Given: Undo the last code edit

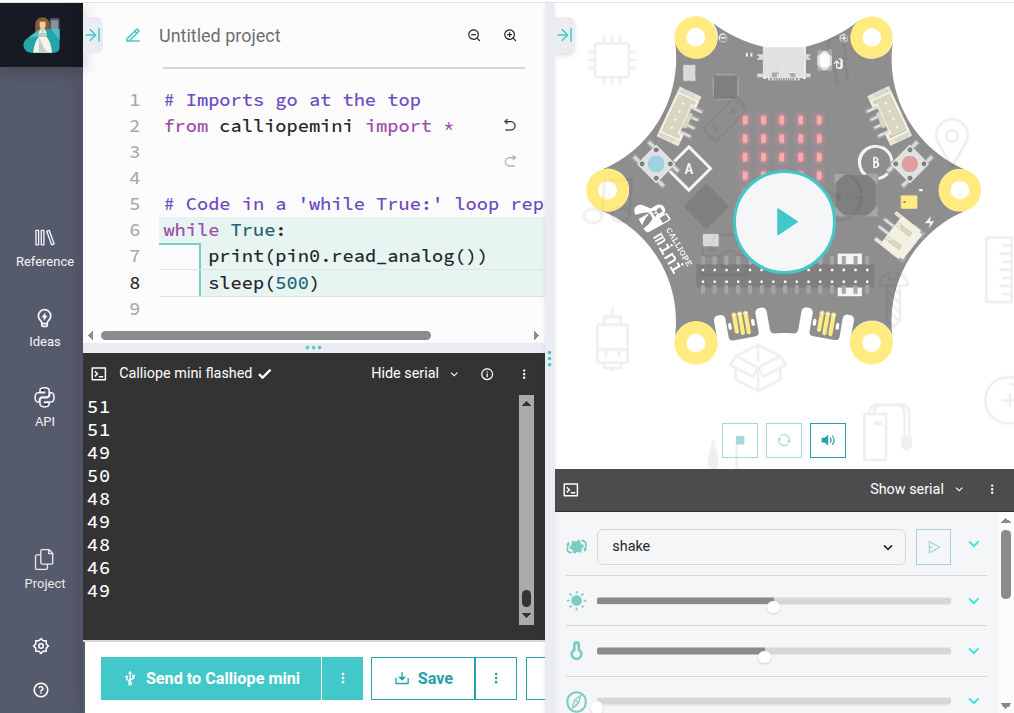Looking at the screenshot, I should (x=510, y=125).
